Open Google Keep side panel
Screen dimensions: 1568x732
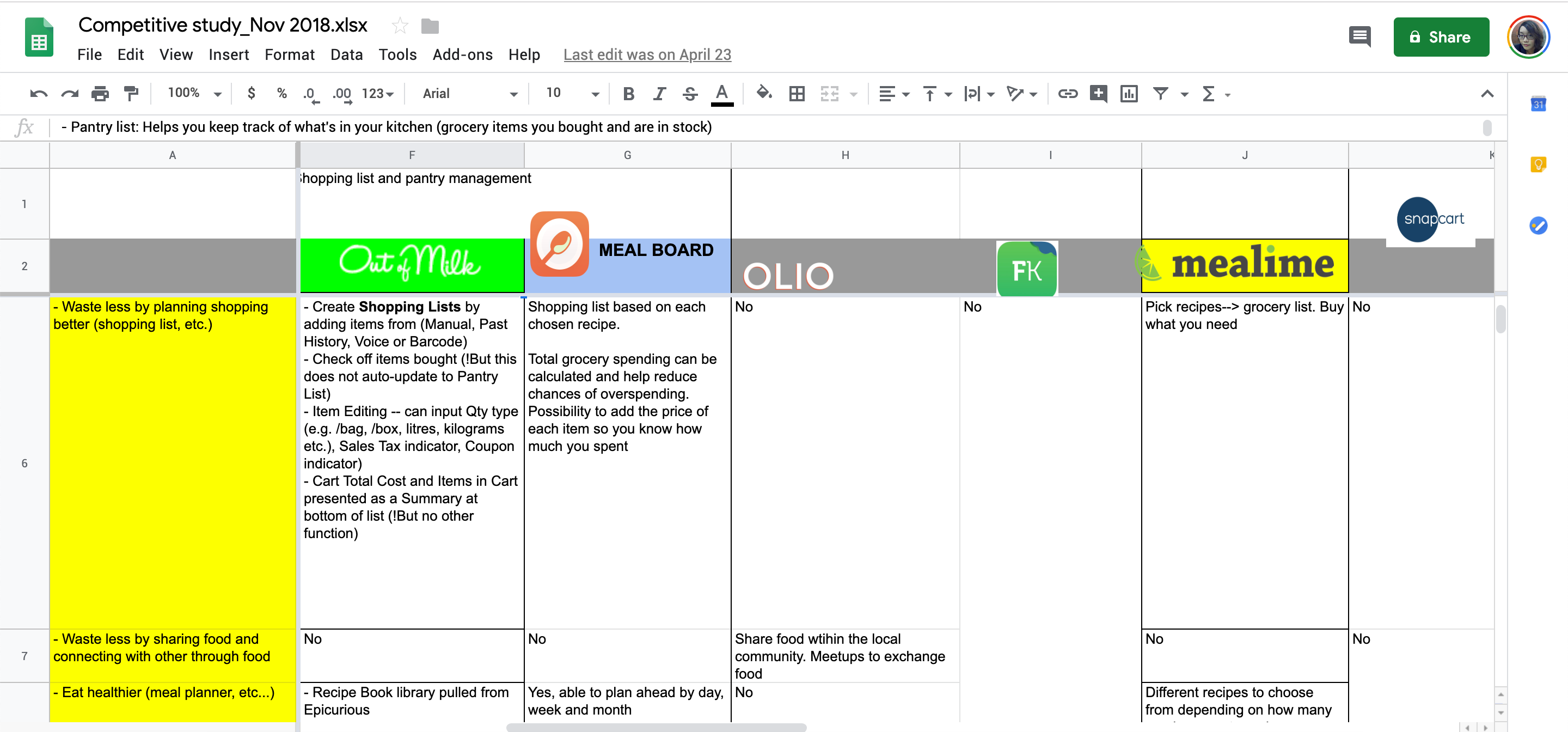1538,164
